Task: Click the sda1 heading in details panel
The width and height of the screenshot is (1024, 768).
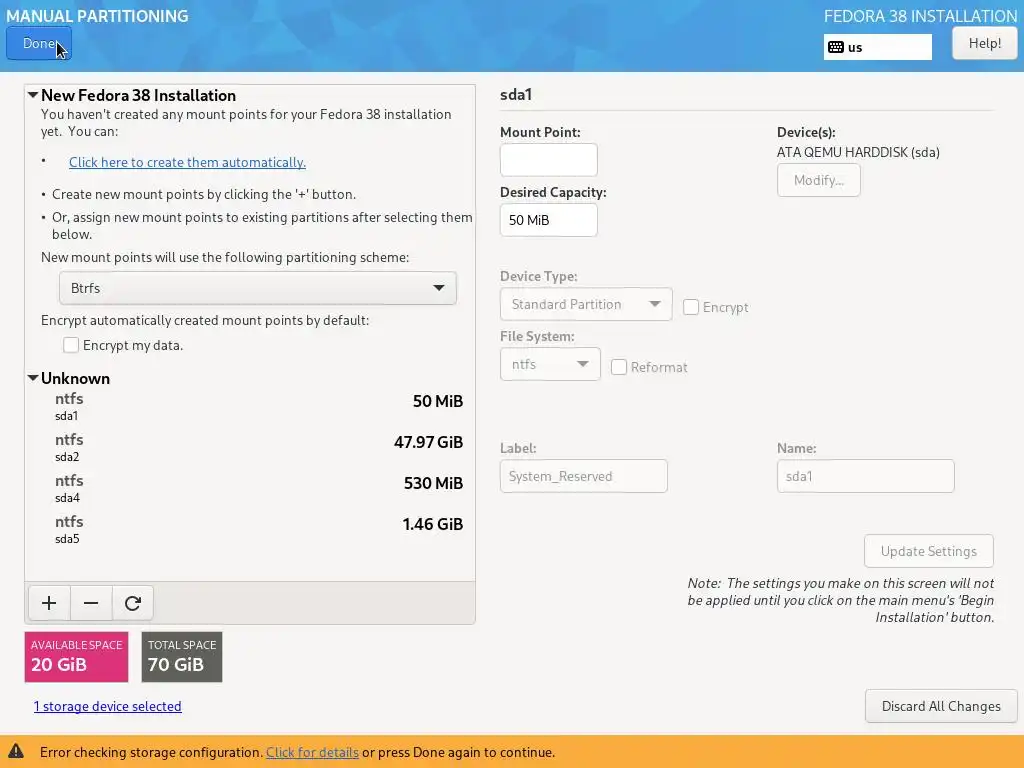Action: [x=516, y=95]
